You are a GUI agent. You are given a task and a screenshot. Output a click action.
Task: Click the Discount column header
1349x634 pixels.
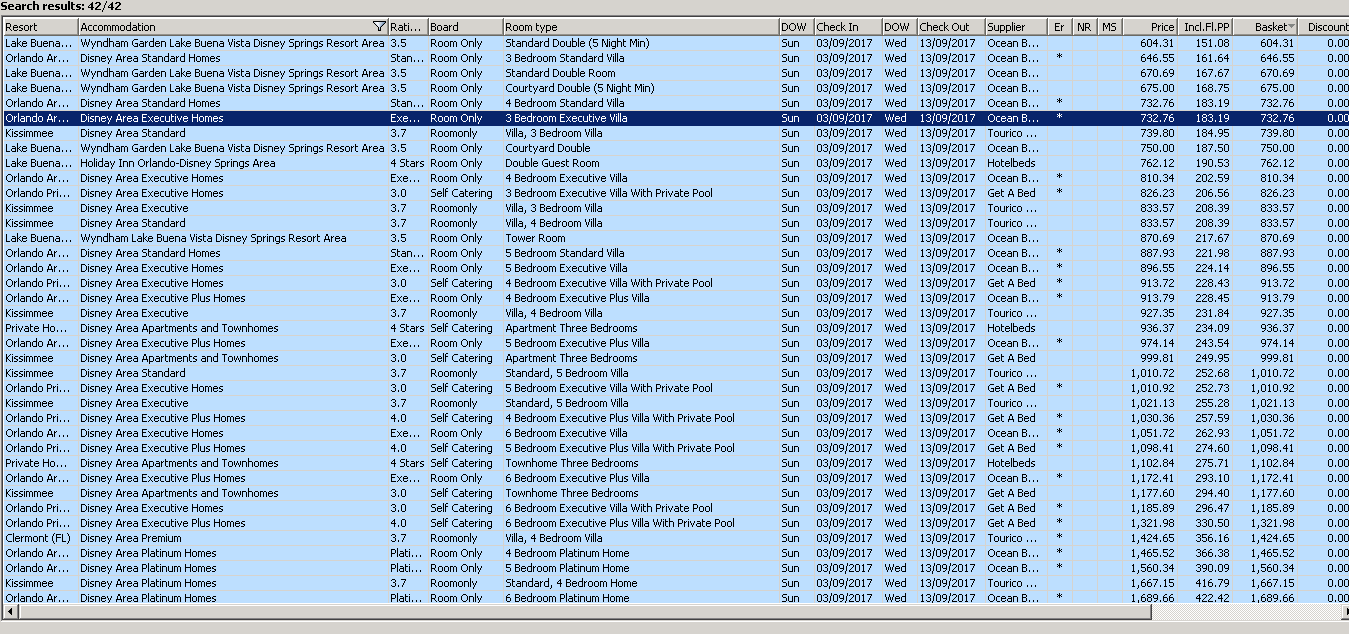click(1325, 27)
